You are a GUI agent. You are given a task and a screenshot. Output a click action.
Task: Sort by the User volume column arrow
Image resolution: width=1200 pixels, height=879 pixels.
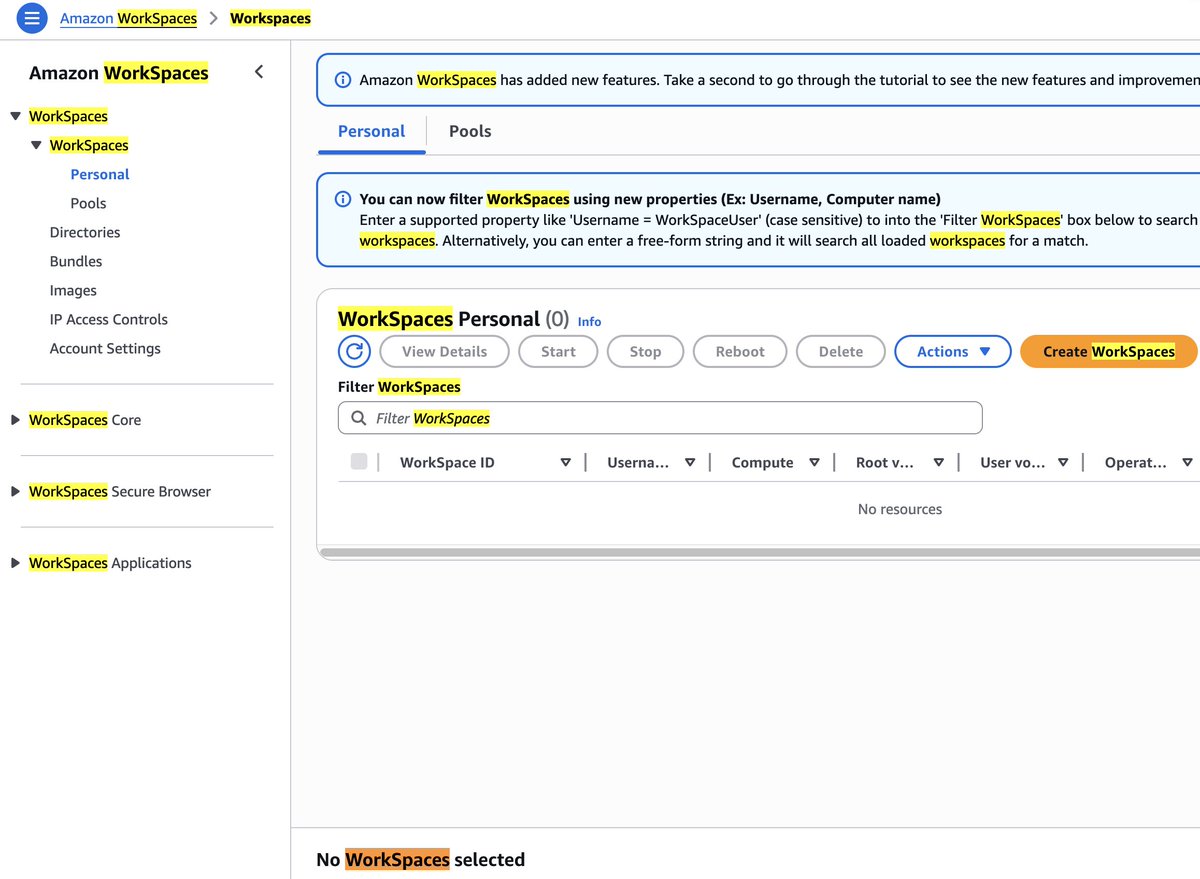coord(1063,462)
